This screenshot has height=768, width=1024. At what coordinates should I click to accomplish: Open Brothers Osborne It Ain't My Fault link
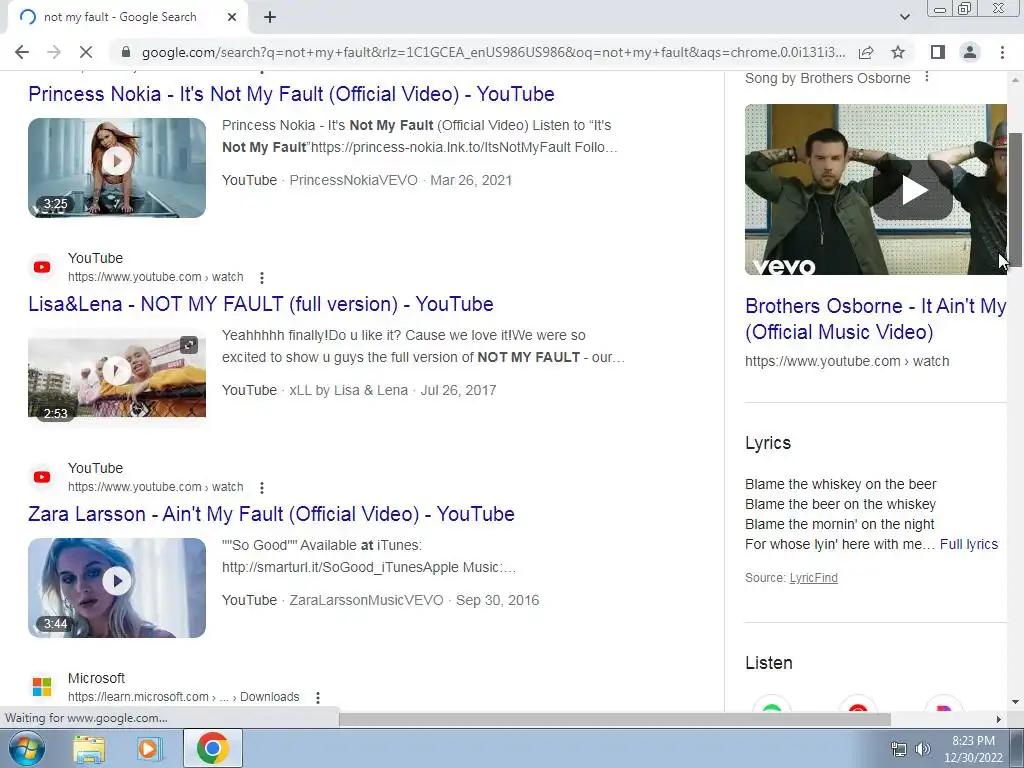coord(876,319)
